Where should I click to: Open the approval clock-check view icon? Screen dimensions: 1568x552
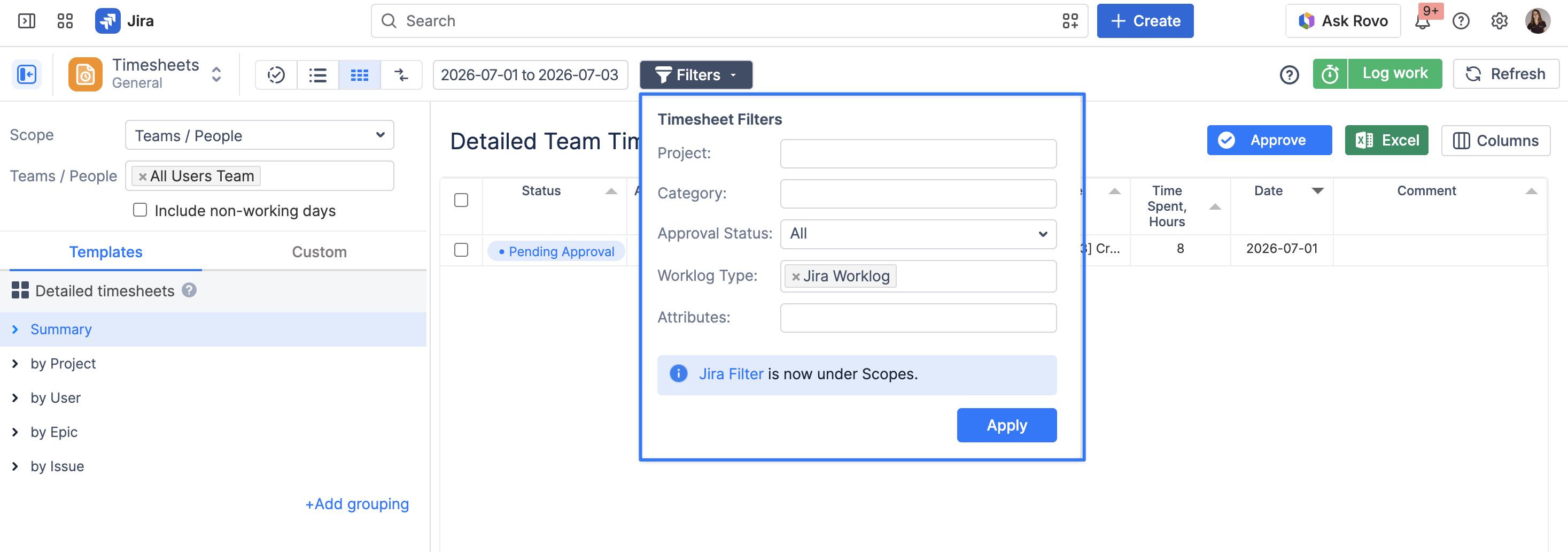click(276, 75)
